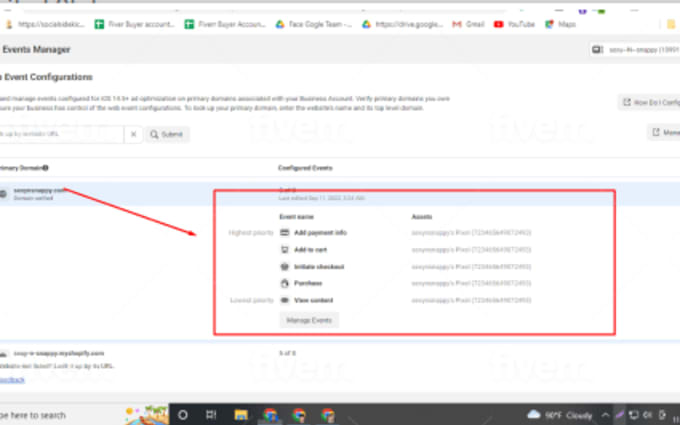Select the View content event name
The image size is (680, 425).
(314, 300)
